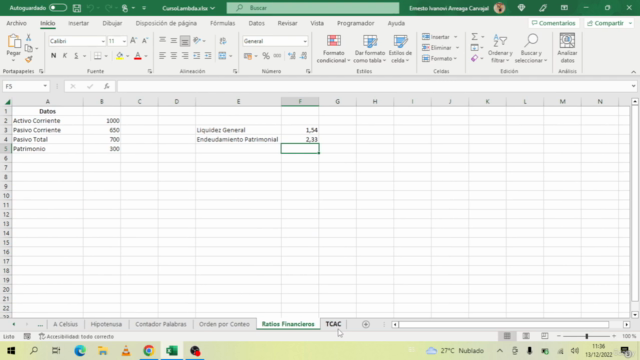Toggle middle vertical alignment
This screenshot has width=640, height=360.
click(173, 41)
